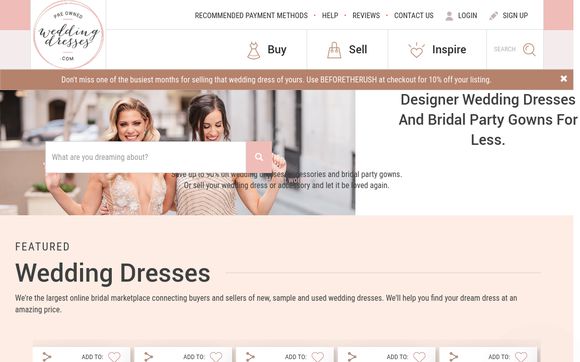Click the Login link text
The height and width of the screenshot is (362, 580).
pyautogui.click(x=468, y=16)
